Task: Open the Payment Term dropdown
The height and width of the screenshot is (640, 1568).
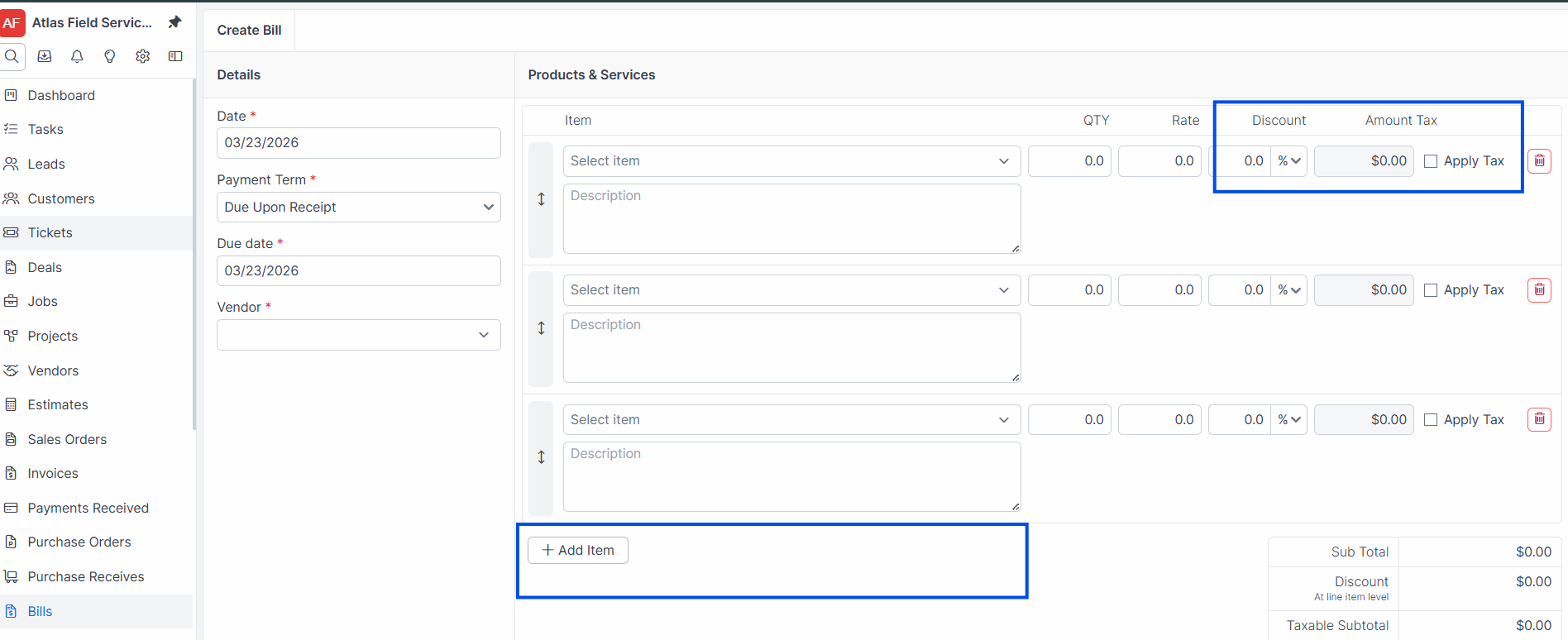Action: click(359, 207)
